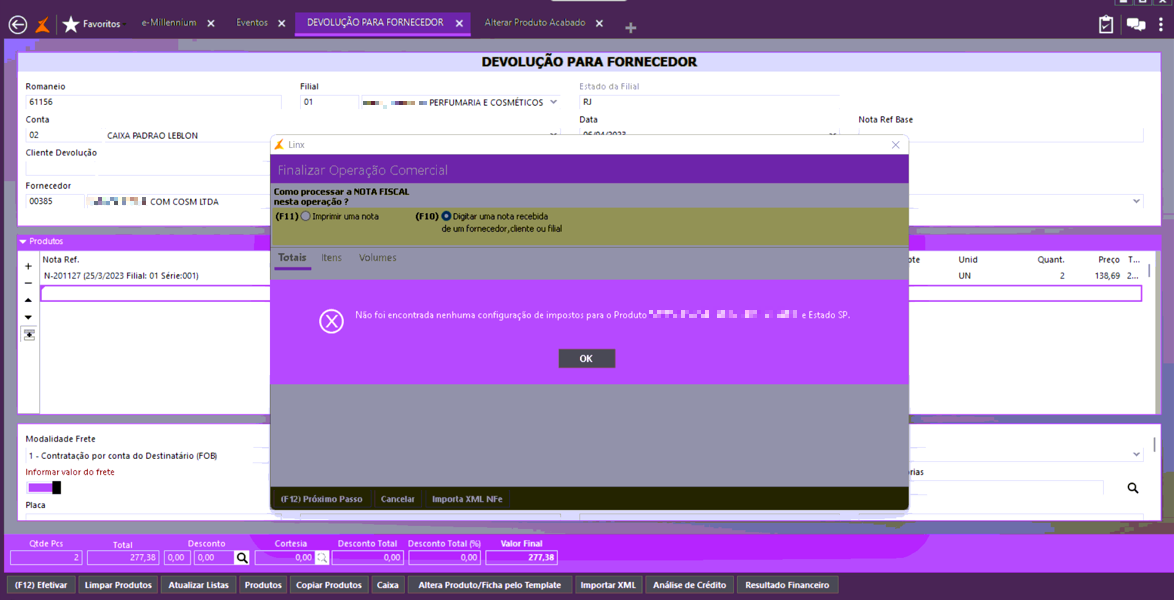Close the DEVOLUÇÃO PARA FORNECEDOR tab
The width and height of the screenshot is (1174, 600).
460,24
